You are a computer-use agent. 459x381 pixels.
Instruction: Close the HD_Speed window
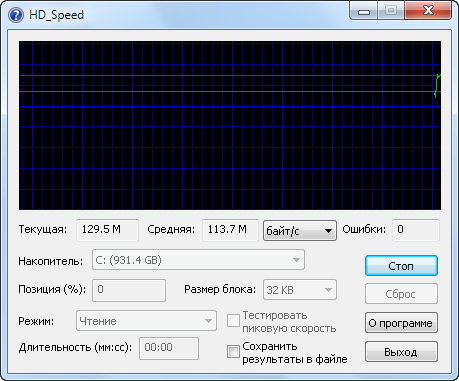[428, 11]
